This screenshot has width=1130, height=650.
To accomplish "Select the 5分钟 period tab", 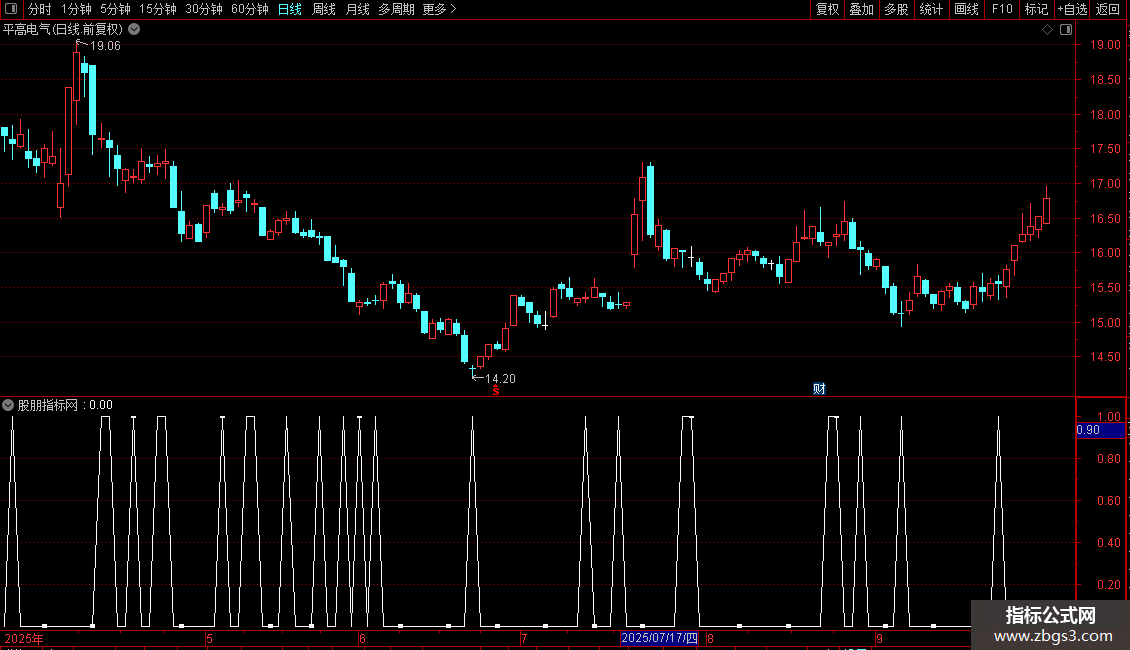I will point(115,9).
